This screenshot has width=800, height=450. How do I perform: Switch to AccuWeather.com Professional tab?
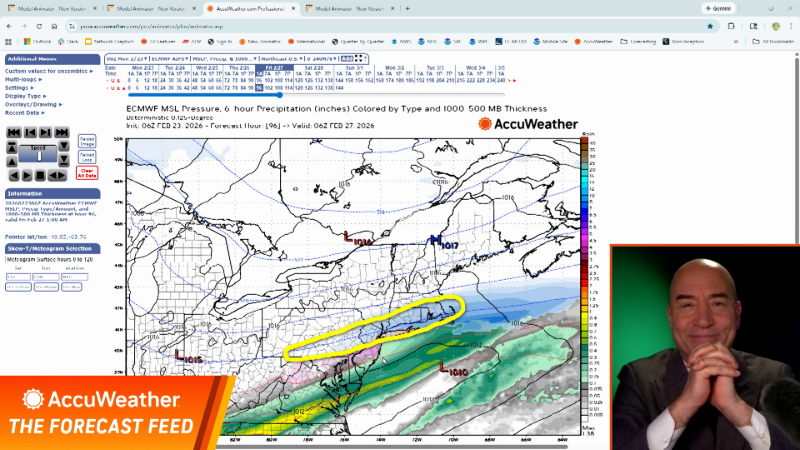click(252, 8)
